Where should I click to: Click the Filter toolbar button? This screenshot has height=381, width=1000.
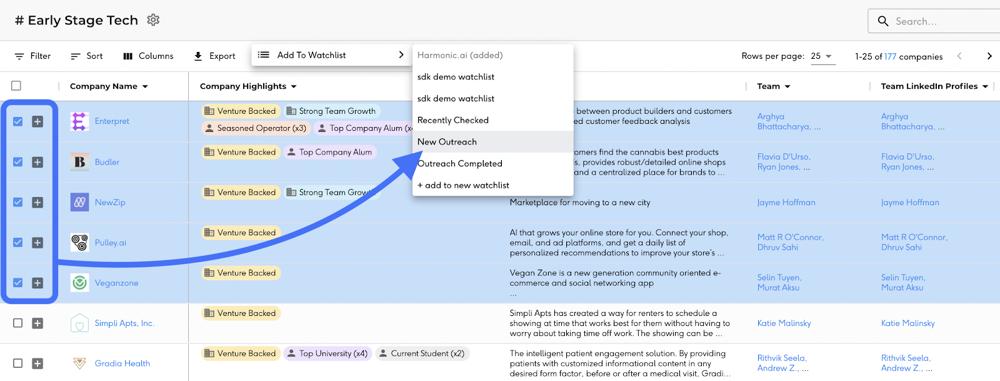tap(33, 56)
